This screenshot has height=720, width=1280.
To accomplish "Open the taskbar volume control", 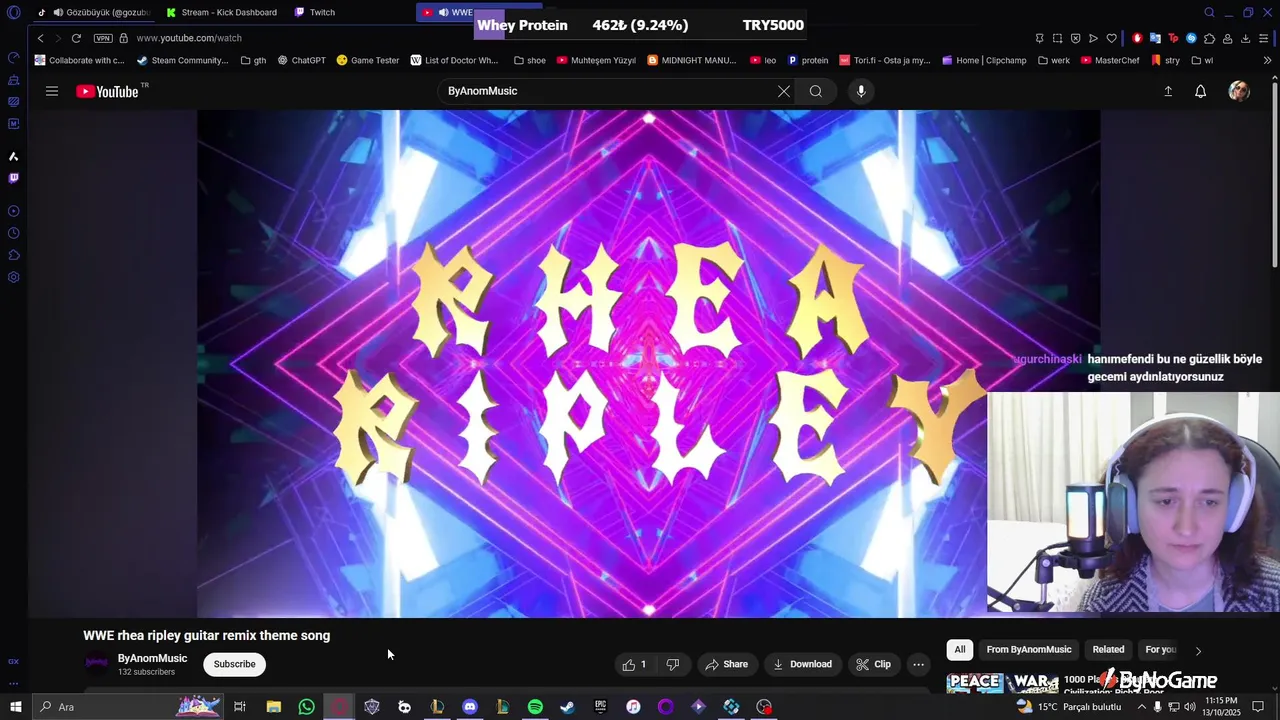I will tap(1190, 707).
